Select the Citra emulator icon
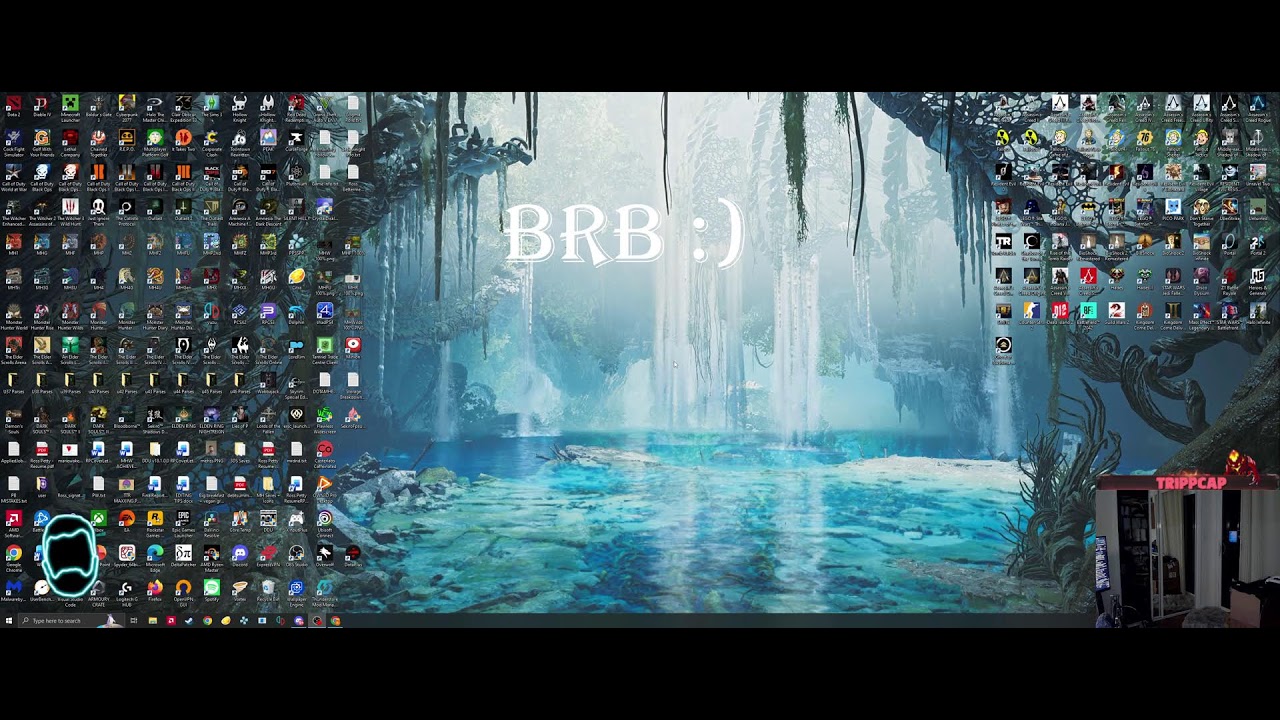 click(x=296, y=280)
